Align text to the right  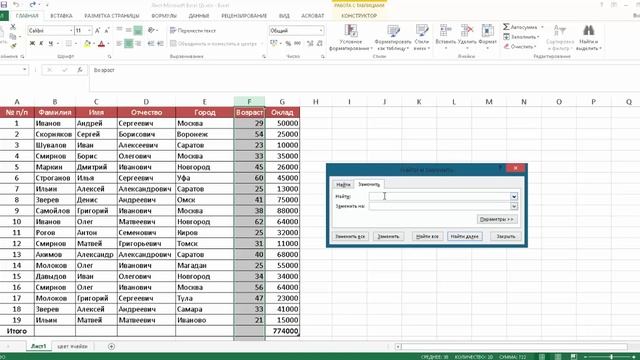(138, 43)
